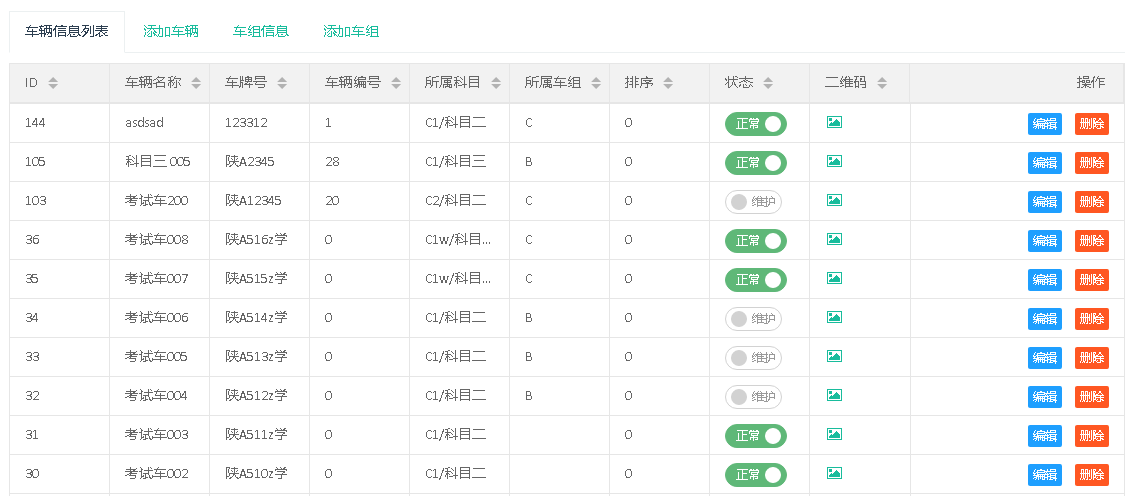Switch 考试车200 from 维护 status
The height and width of the screenshot is (496, 1133).
(753, 201)
